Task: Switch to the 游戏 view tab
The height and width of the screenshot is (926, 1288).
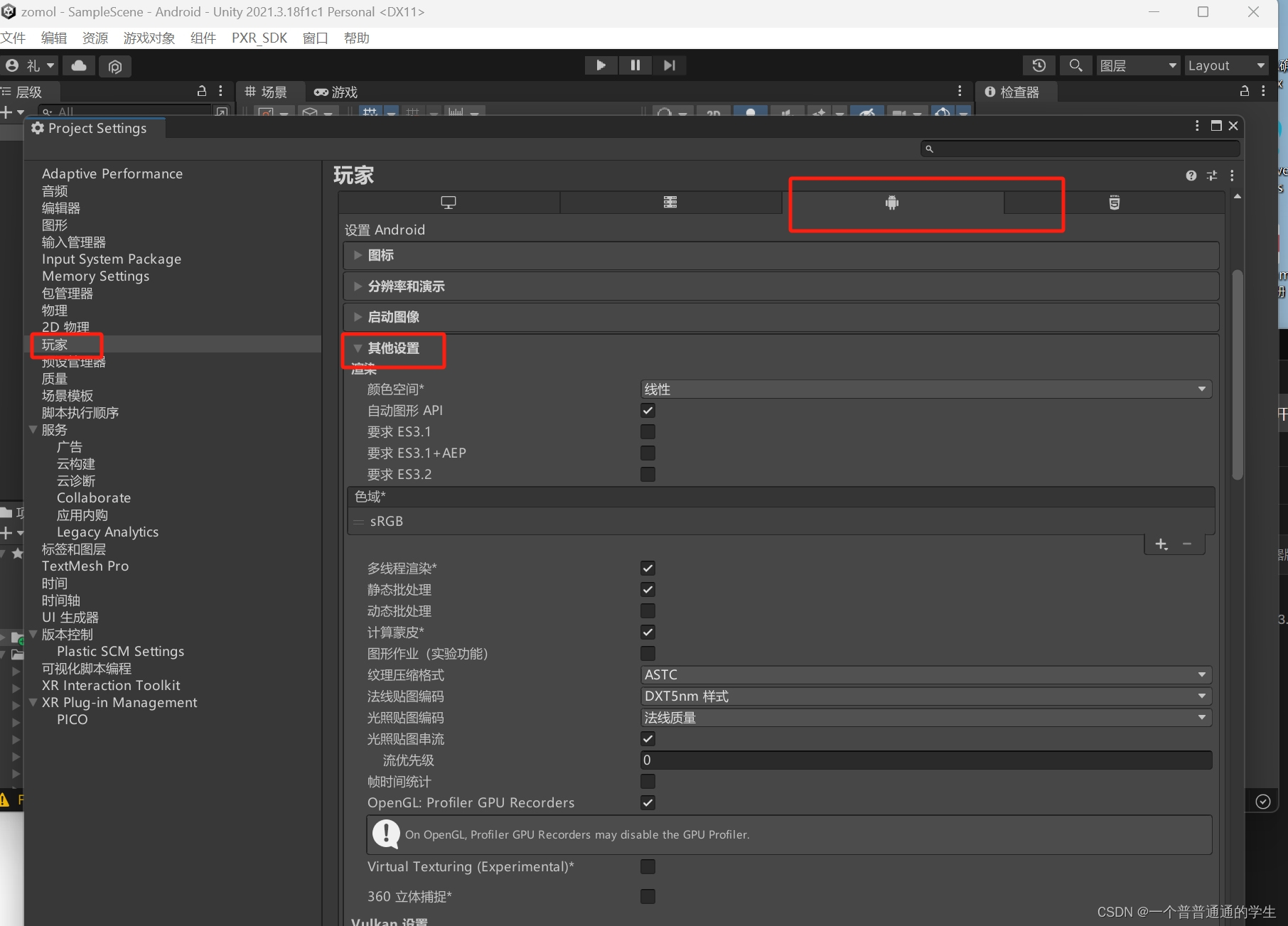Action: pos(336,92)
